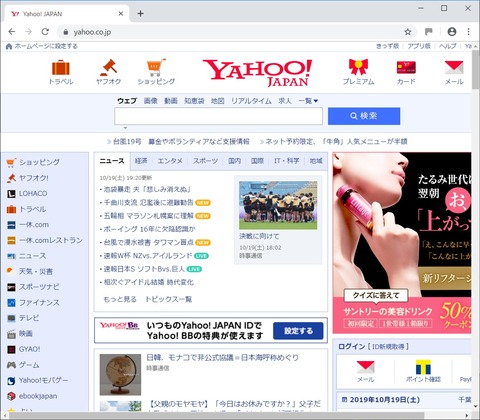480x420 pixels.
Task: Open the ヘルプ link at top right
Action: pyautogui.click(x=448, y=46)
